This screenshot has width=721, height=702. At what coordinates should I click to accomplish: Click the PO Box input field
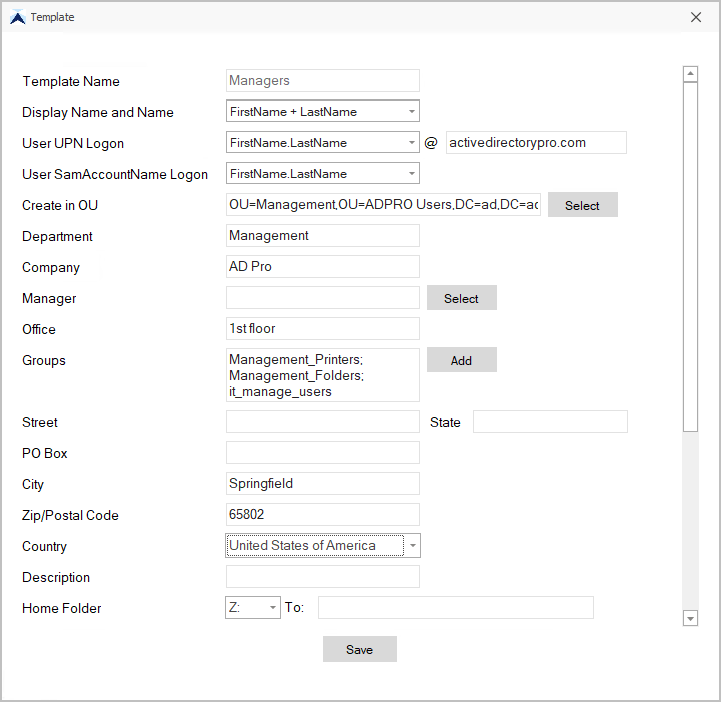322,453
